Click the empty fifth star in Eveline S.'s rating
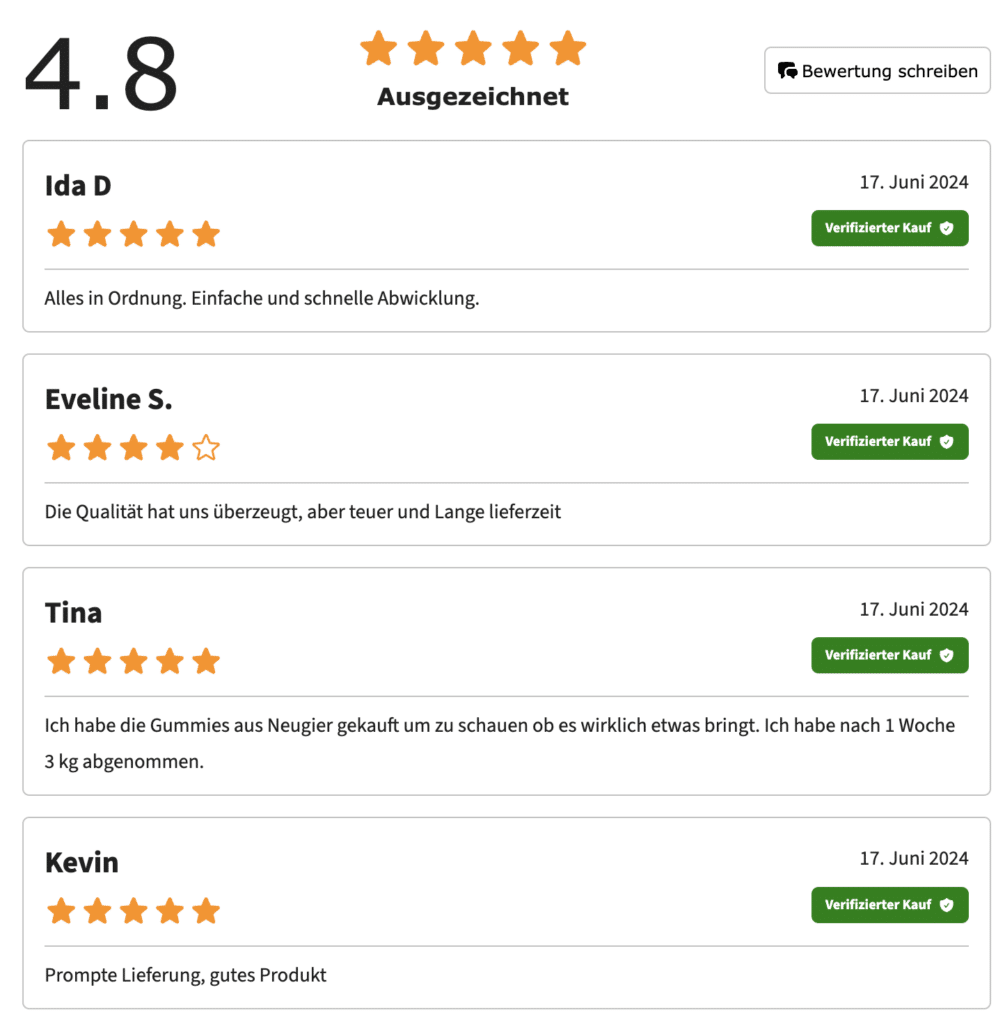The image size is (1005, 1024). pyautogui.click(x=206, y=448)
